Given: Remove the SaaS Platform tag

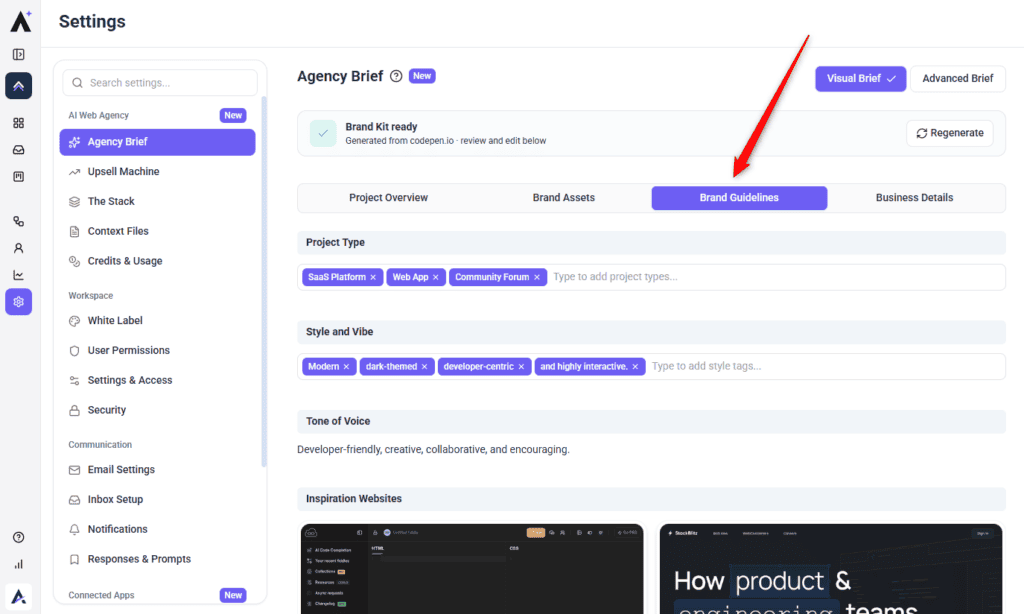Looking at the screenshot, I should pyautogui.click(x=373, y=278).
